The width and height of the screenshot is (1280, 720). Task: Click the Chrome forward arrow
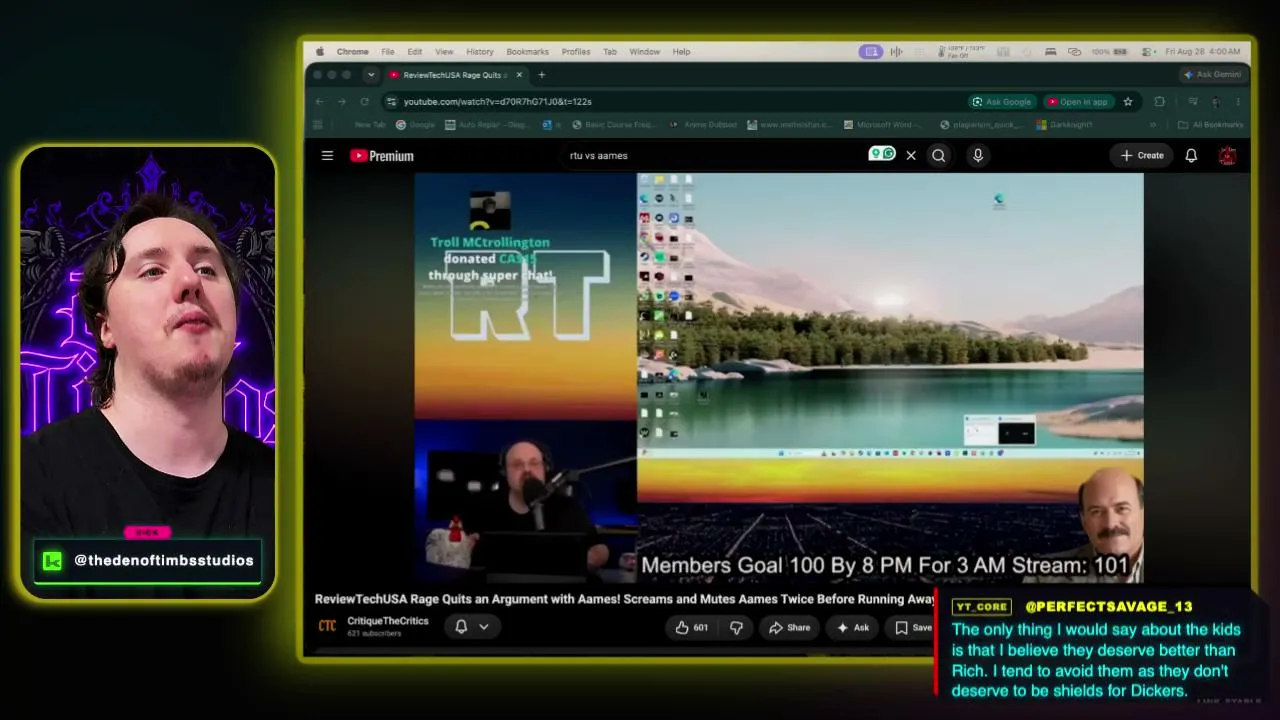342,101
